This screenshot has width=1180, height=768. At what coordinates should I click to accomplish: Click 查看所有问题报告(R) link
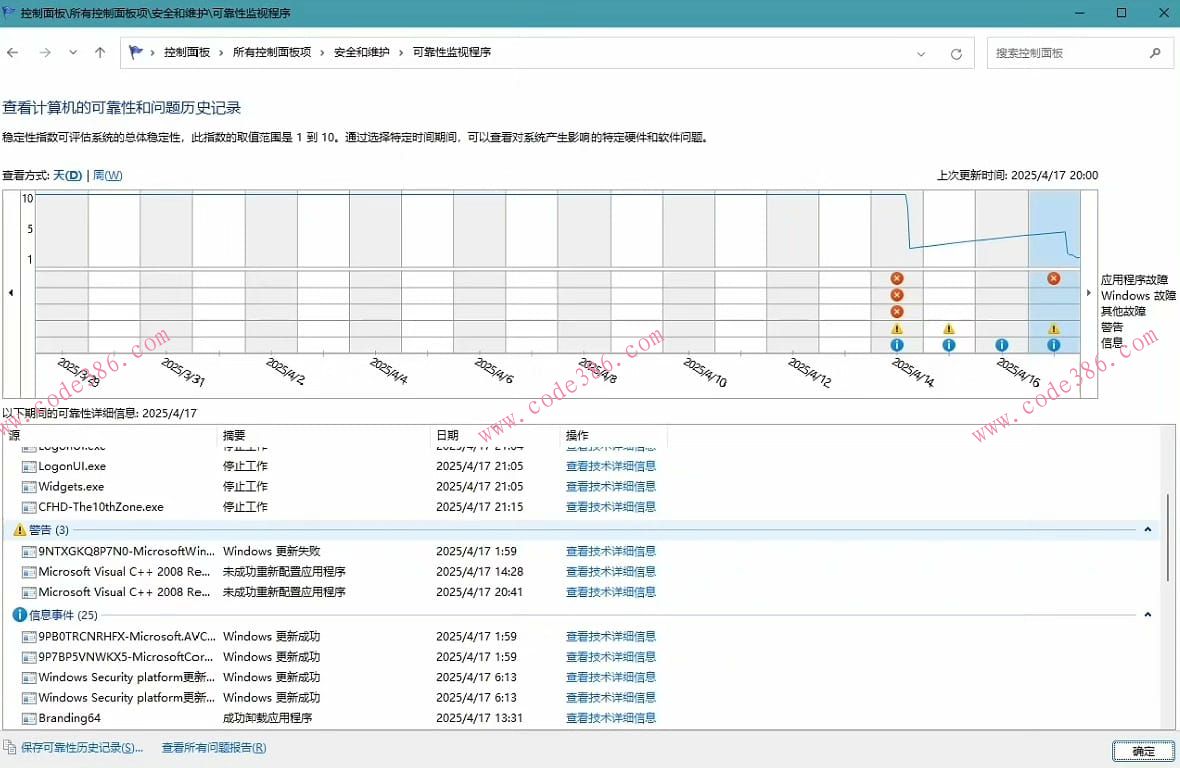(x=214, y=748)
